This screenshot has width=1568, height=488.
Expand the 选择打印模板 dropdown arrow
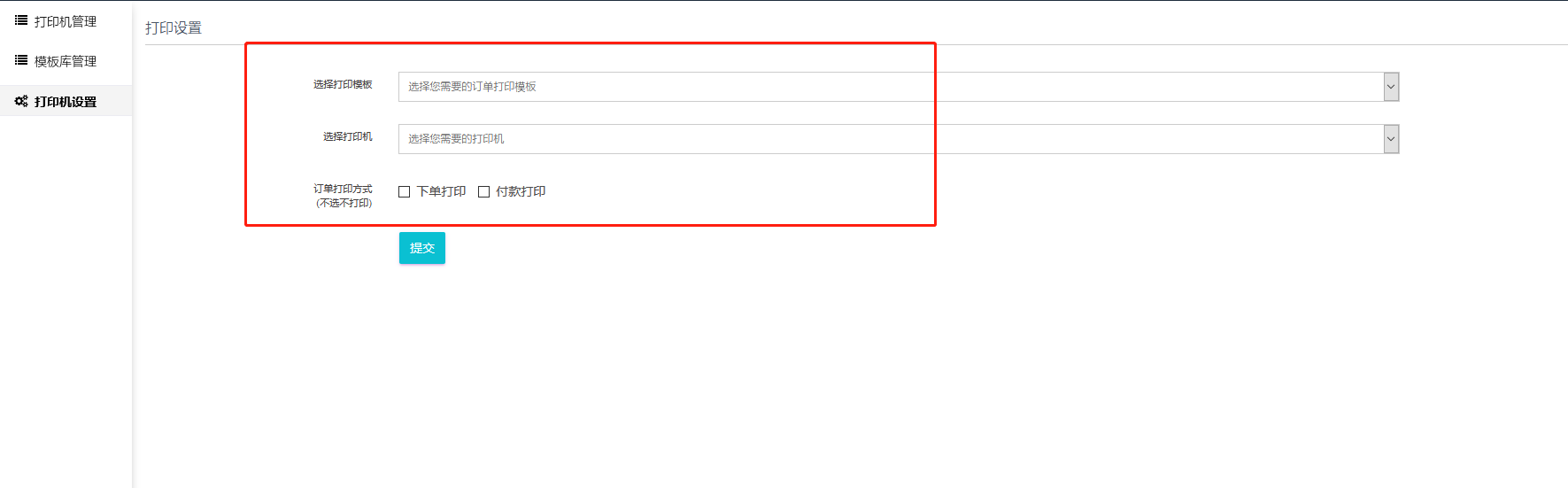[1391, 87]
